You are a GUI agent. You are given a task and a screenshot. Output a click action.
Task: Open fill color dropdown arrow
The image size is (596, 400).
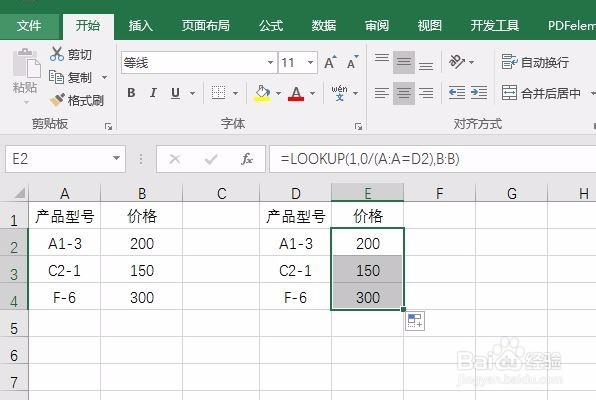point(279,93)
